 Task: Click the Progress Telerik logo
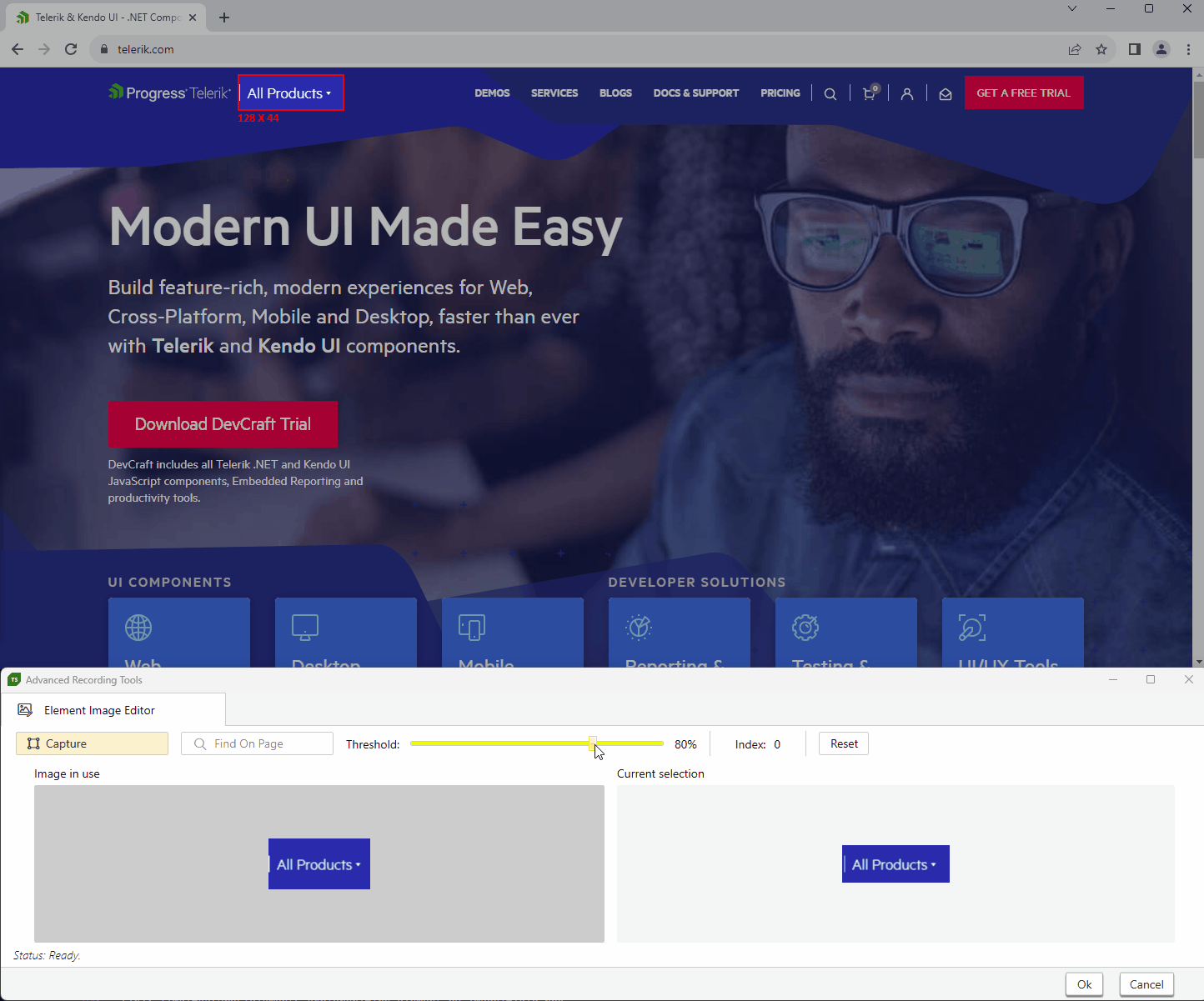169,93
